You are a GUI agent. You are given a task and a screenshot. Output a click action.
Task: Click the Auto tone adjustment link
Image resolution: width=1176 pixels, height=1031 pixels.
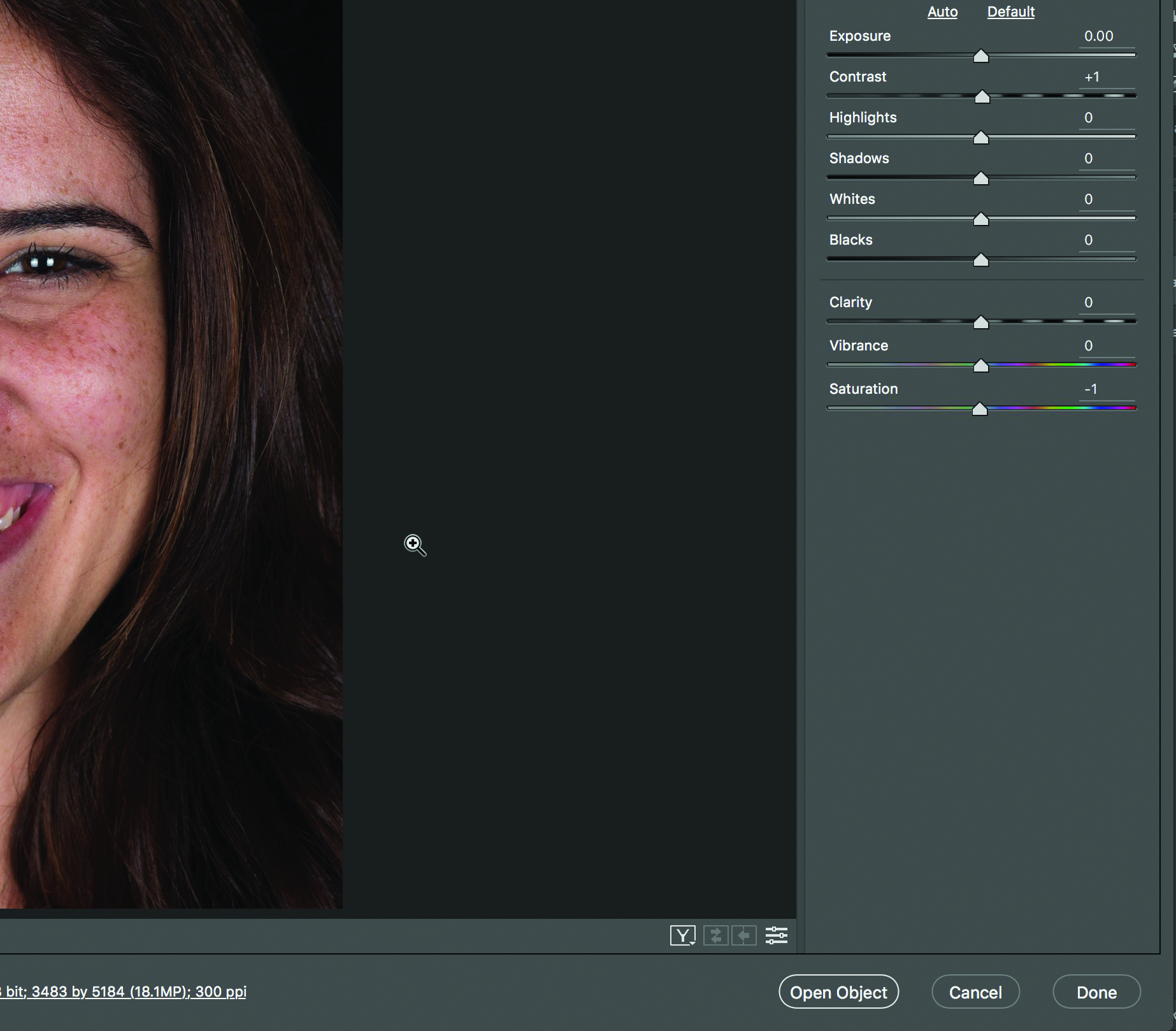[942, 12]
